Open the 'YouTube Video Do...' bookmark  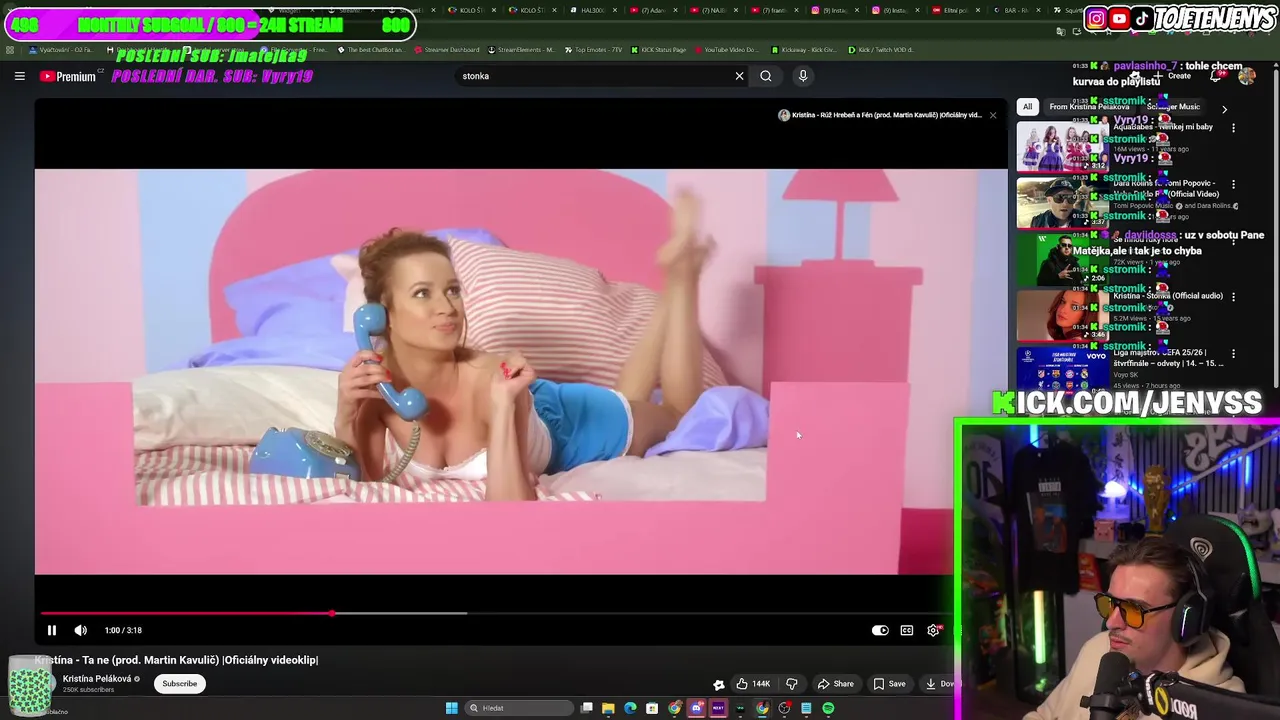coord(726,49)
